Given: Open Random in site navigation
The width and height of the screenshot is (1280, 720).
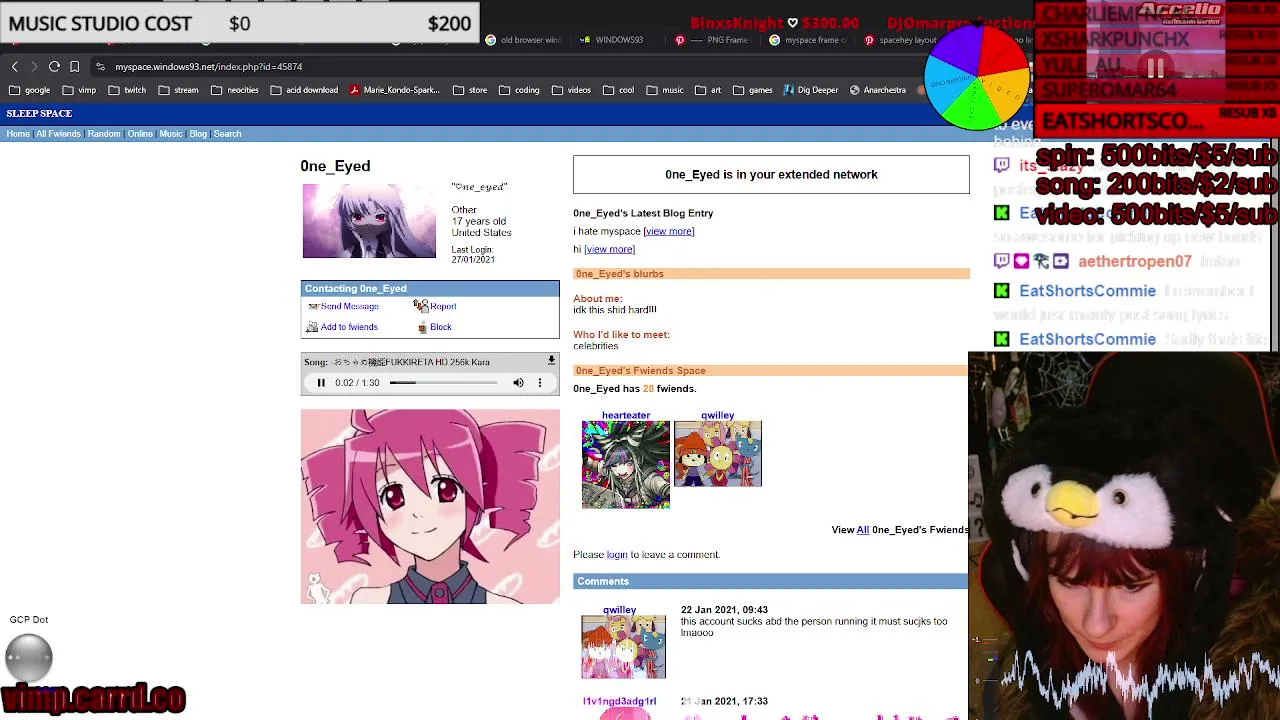Looking at the screenshot, I should 104,134.
